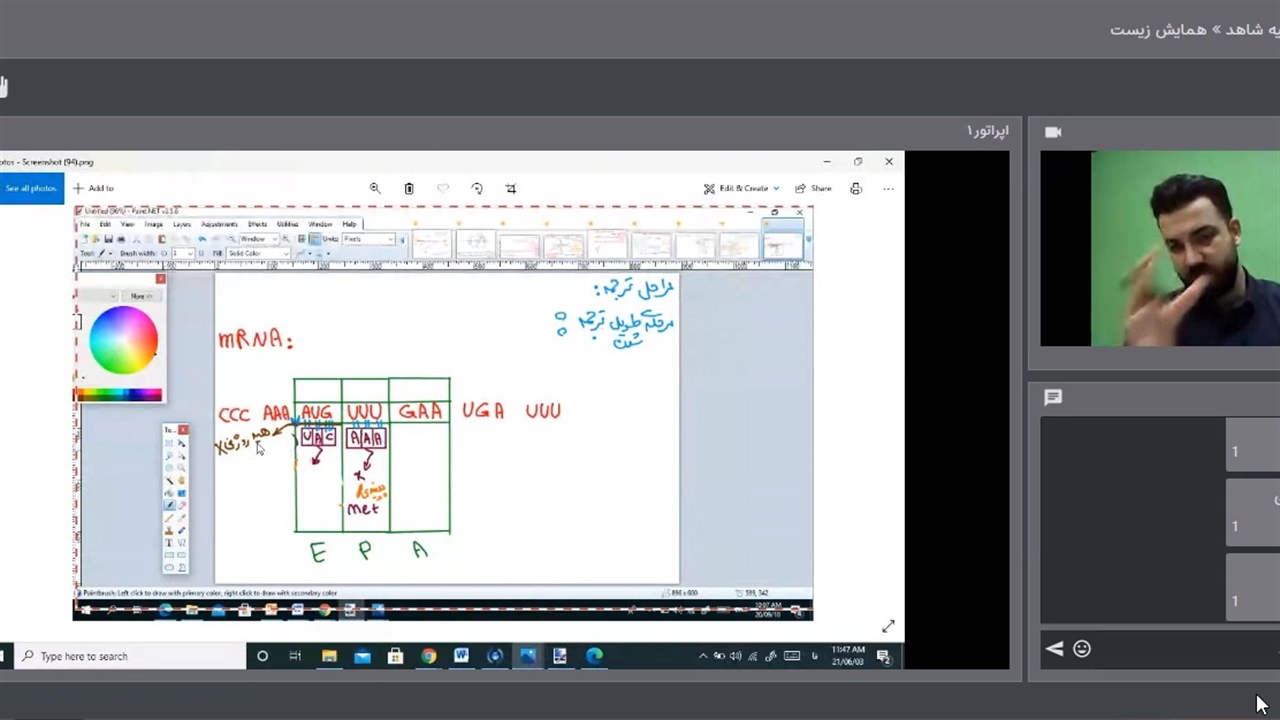The height and width of the screenshot is (720, 1280).
Task: Click the rotate image icon
Action: (x=477, y=188)
